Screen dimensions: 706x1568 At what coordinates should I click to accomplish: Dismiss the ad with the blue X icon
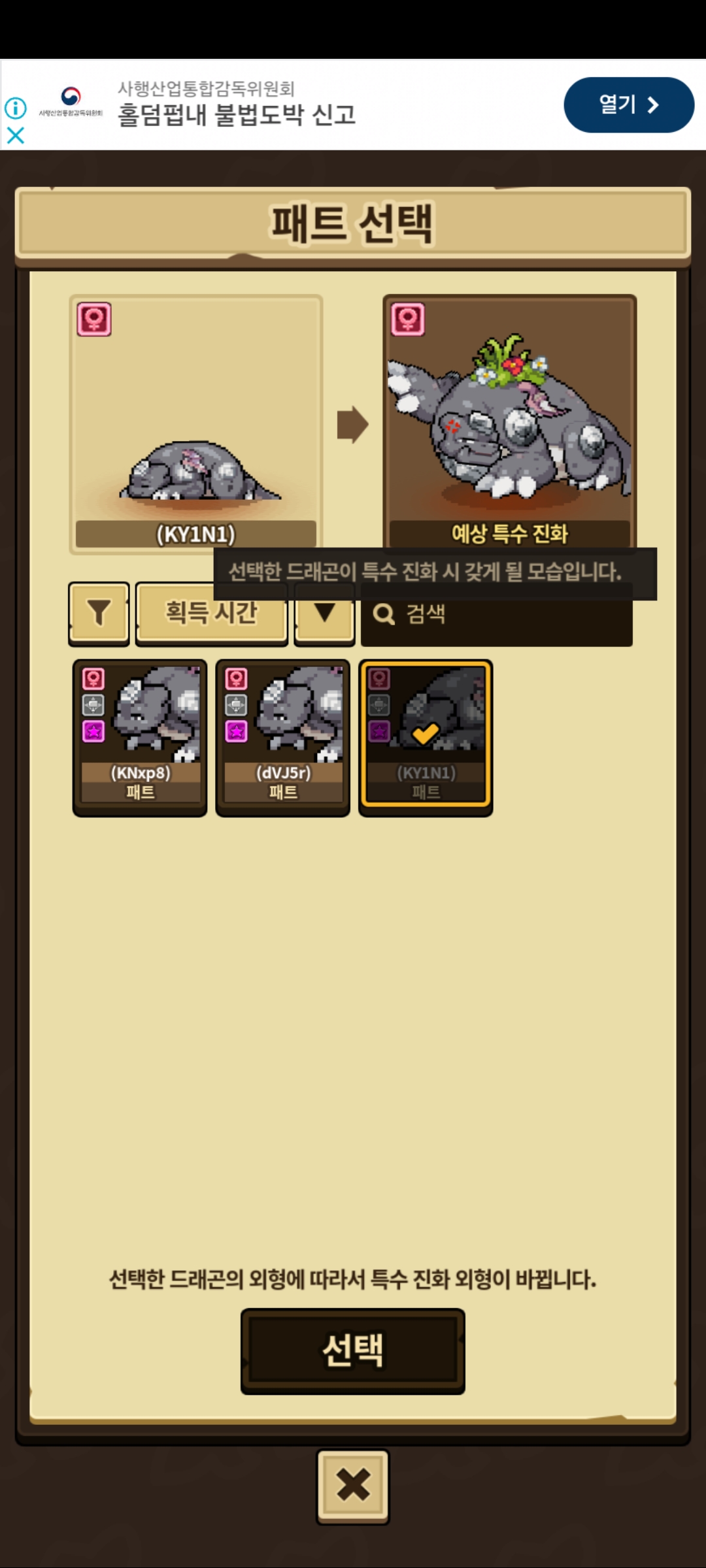pos(16,135)
